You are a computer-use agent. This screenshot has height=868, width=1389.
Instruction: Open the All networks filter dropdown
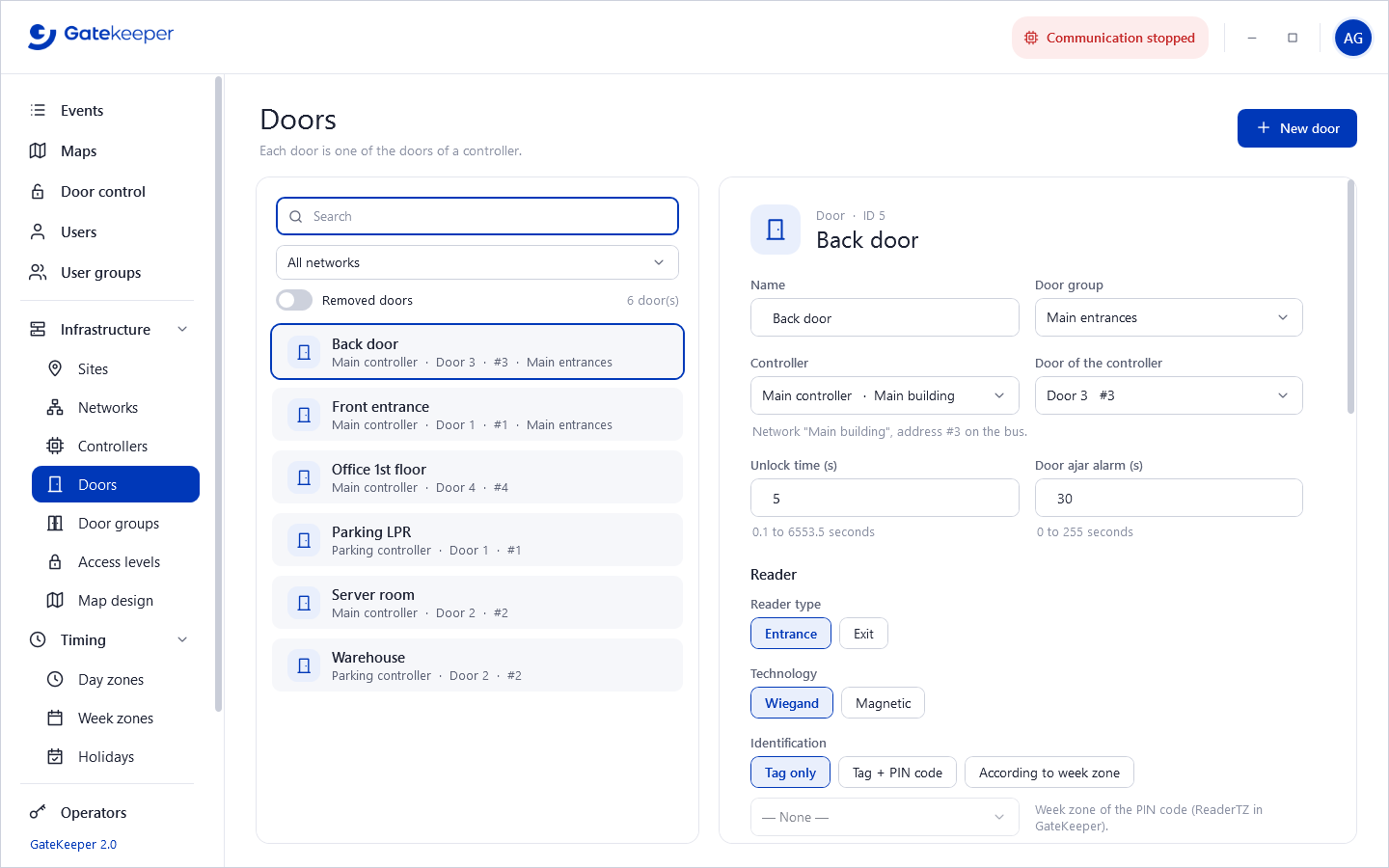(x=477, y=262)
